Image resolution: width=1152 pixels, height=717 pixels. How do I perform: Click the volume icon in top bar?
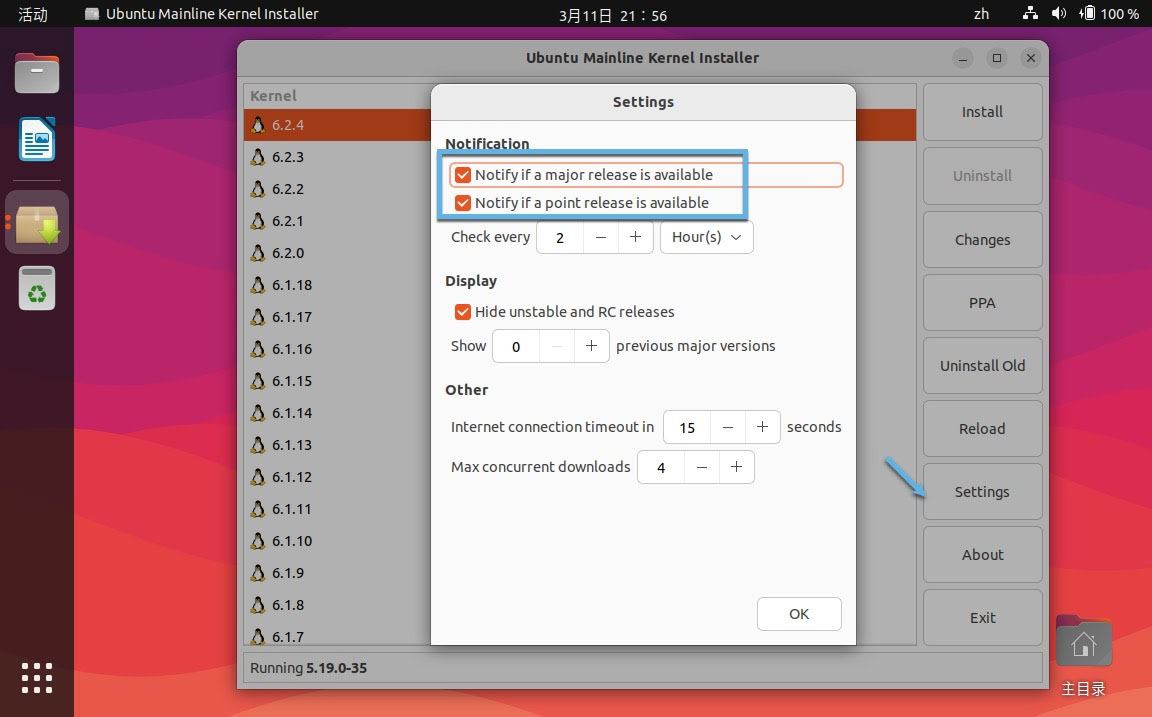click(1059, 14)
